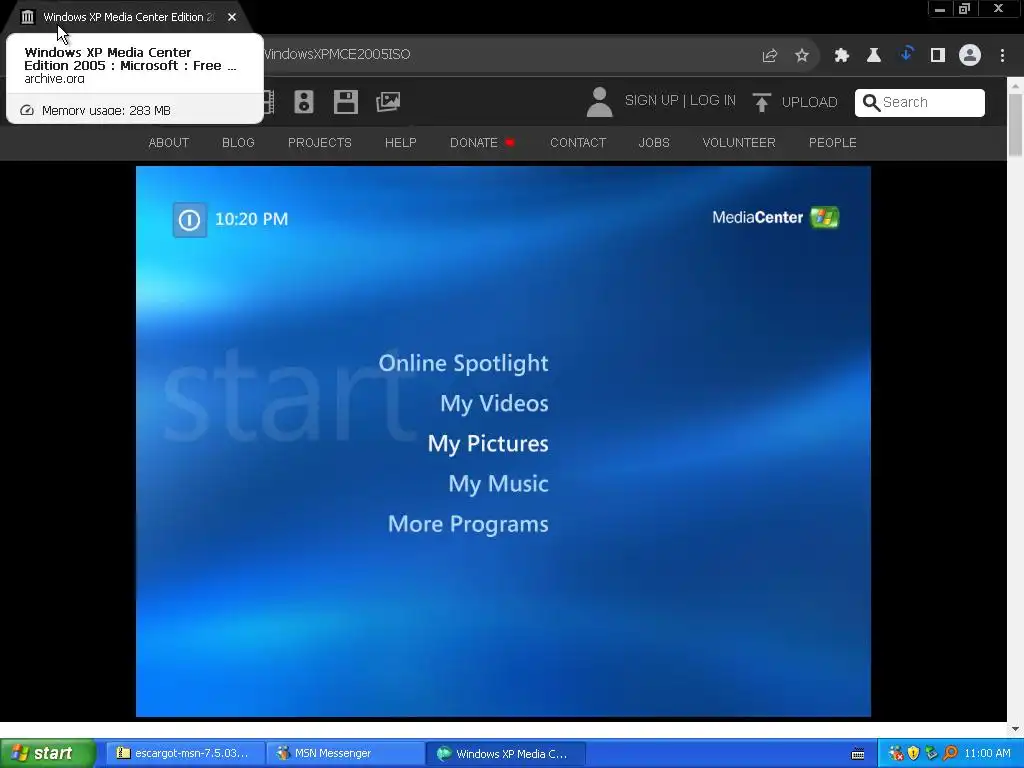
Task: Click the scrollbar down arrow
Action: tap(1016, 729)
